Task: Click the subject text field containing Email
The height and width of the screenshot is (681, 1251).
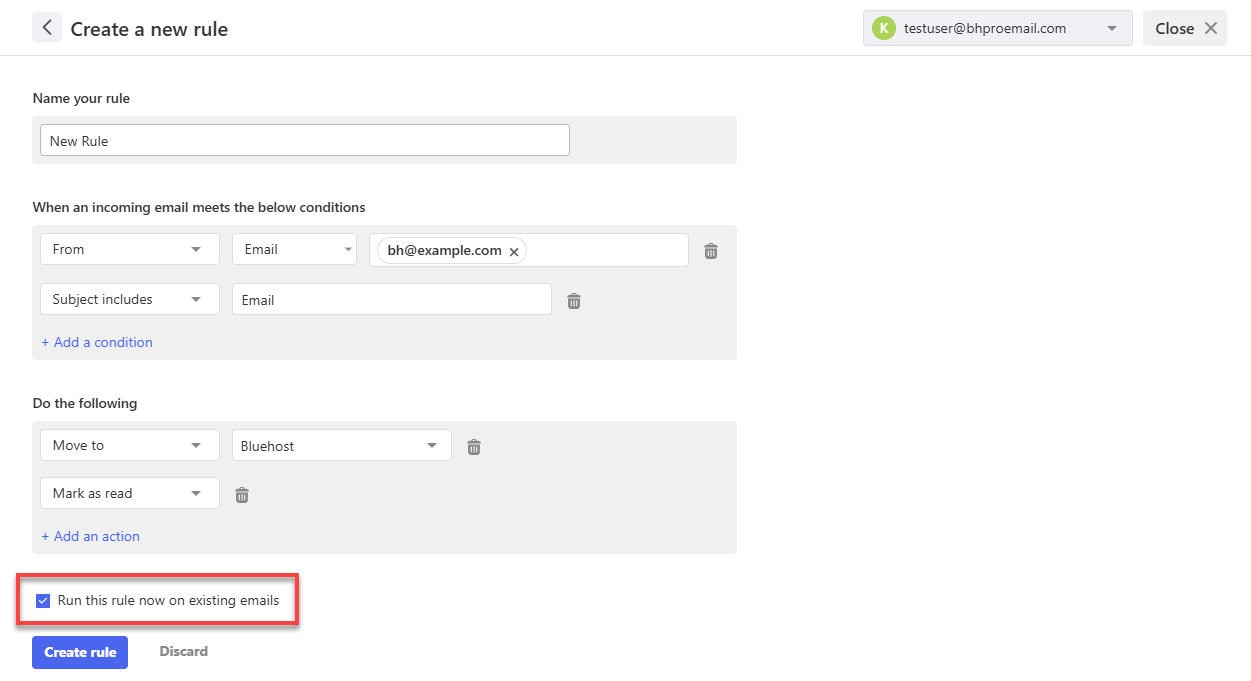Action: [392, 299]
